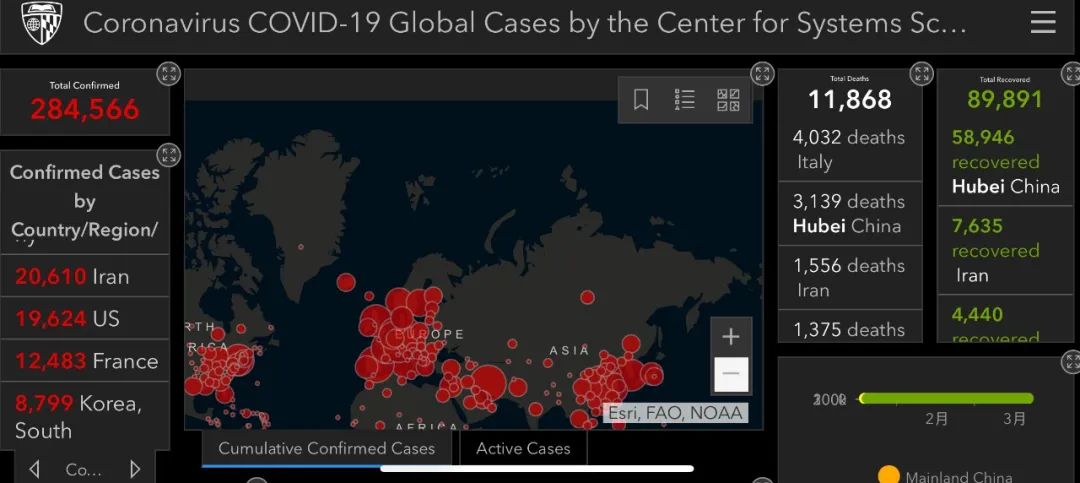Select the 1,375 deaths entry
Viewport: 1080px width, 483px height.
point(850,327)
